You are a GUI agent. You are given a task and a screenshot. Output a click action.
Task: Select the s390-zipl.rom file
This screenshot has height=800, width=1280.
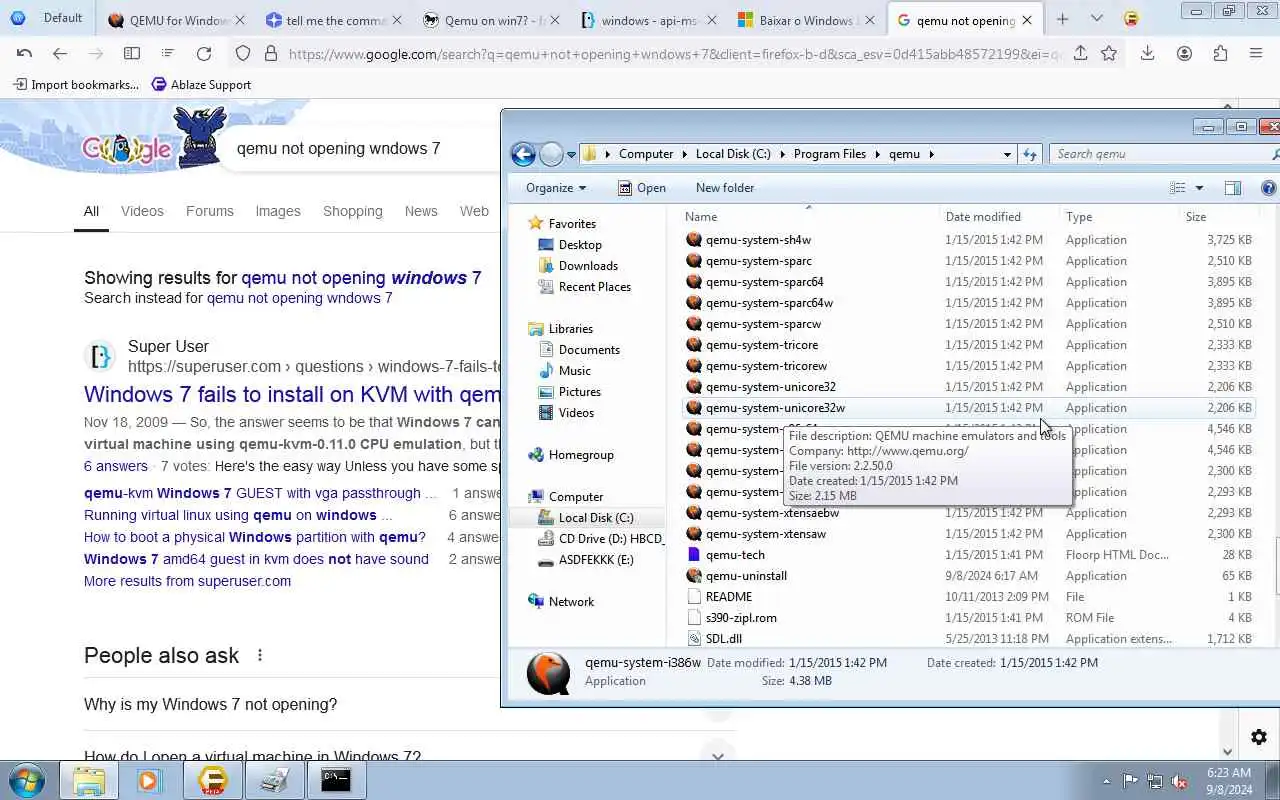[968, 618]
